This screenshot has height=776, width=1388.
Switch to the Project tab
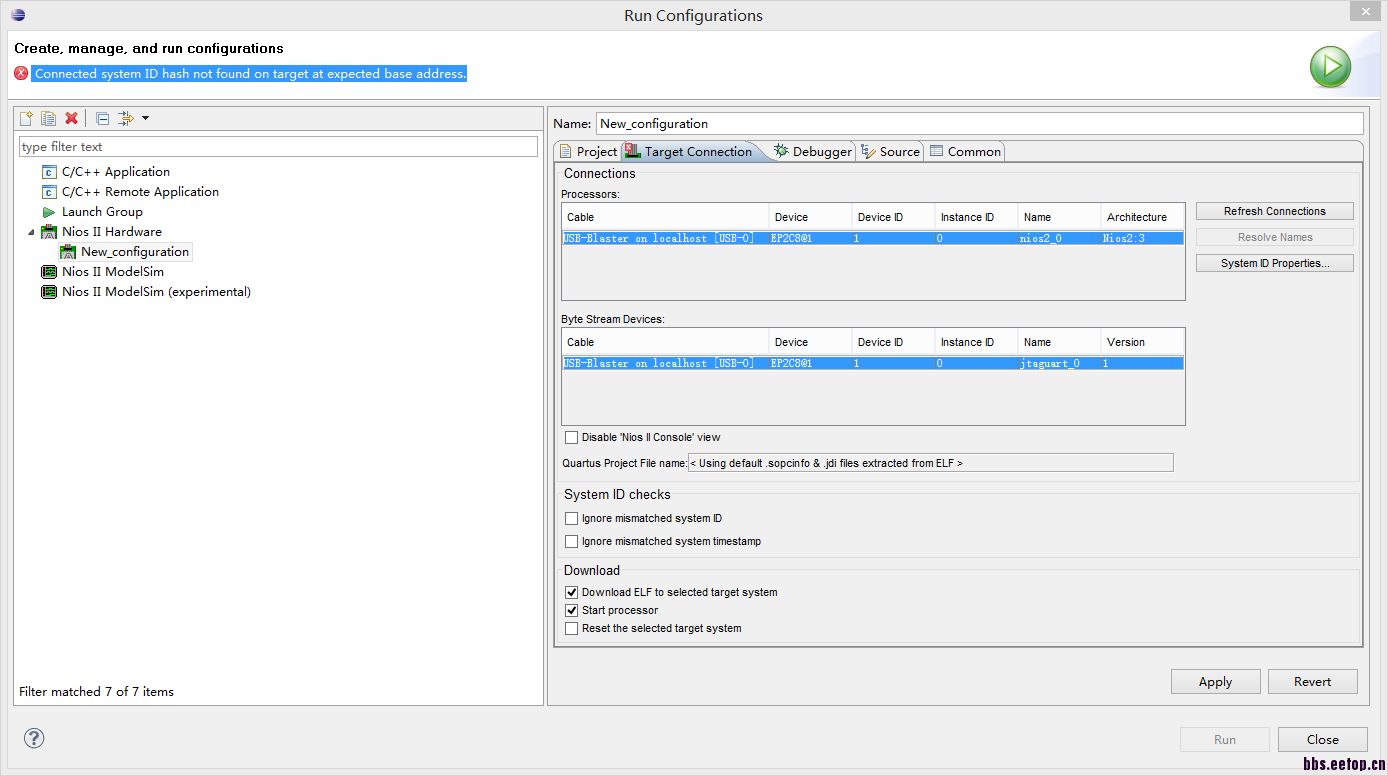pos(587,152)
